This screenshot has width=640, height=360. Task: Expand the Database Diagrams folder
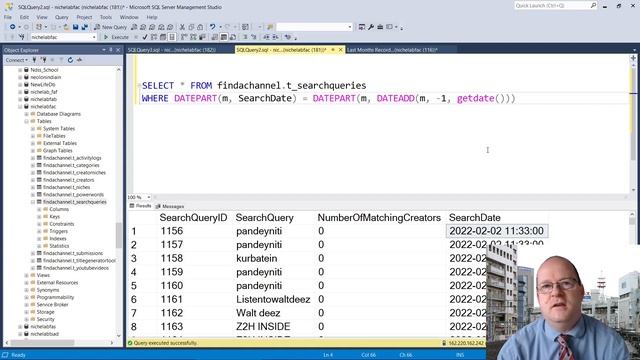tap(27, 114)
